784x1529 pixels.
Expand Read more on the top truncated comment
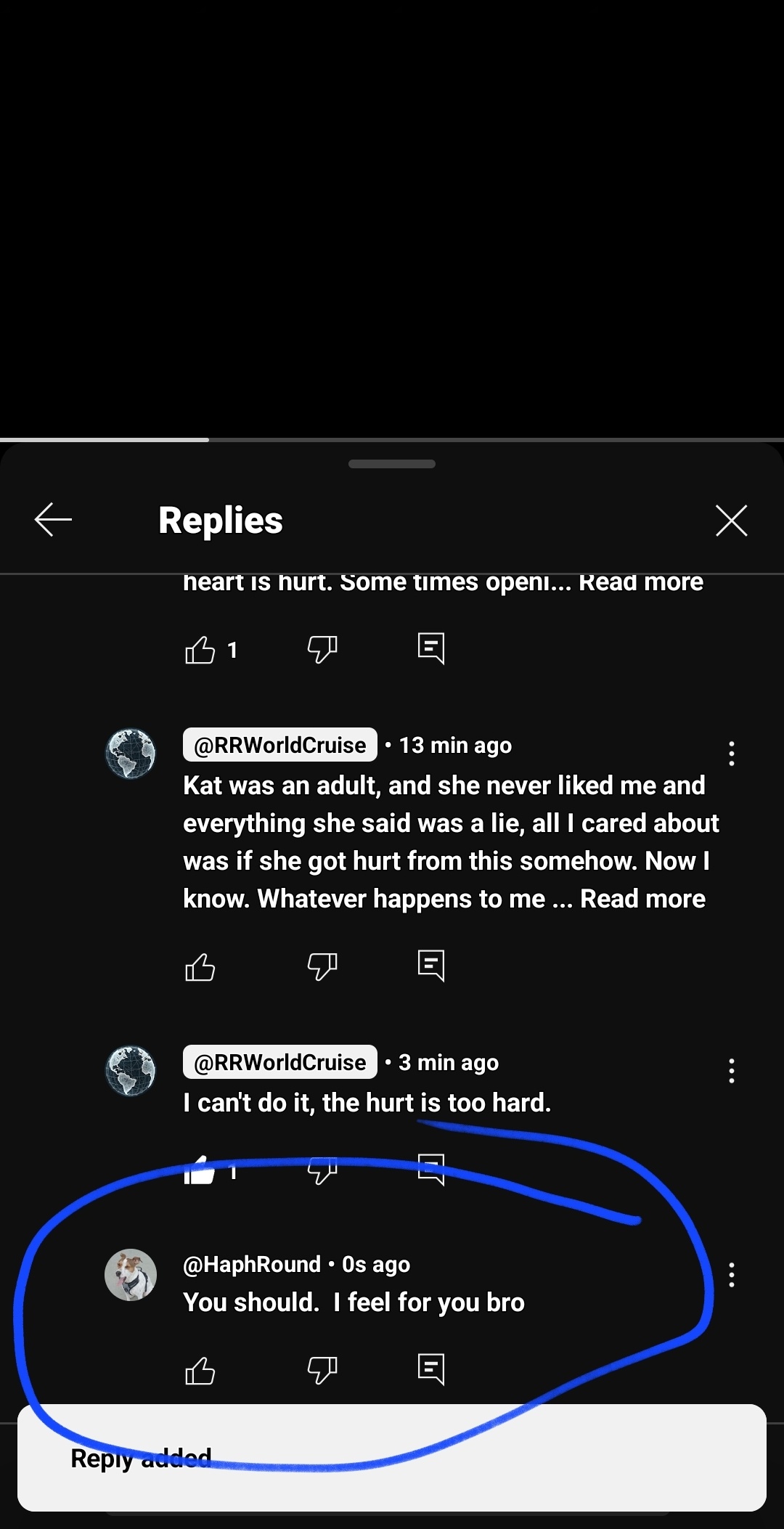click(x=641, y=582)
